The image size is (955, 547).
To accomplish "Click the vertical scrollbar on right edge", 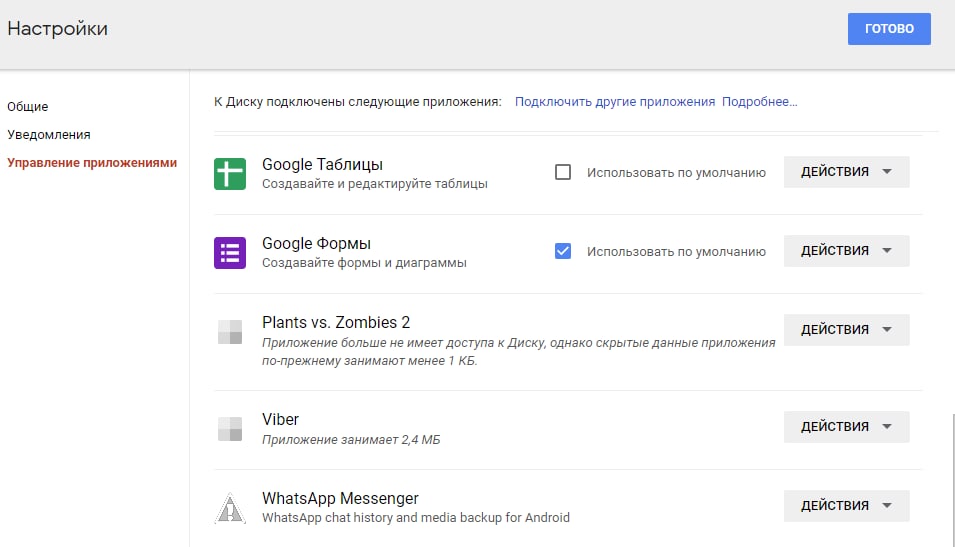I will [x=953, y=480].
